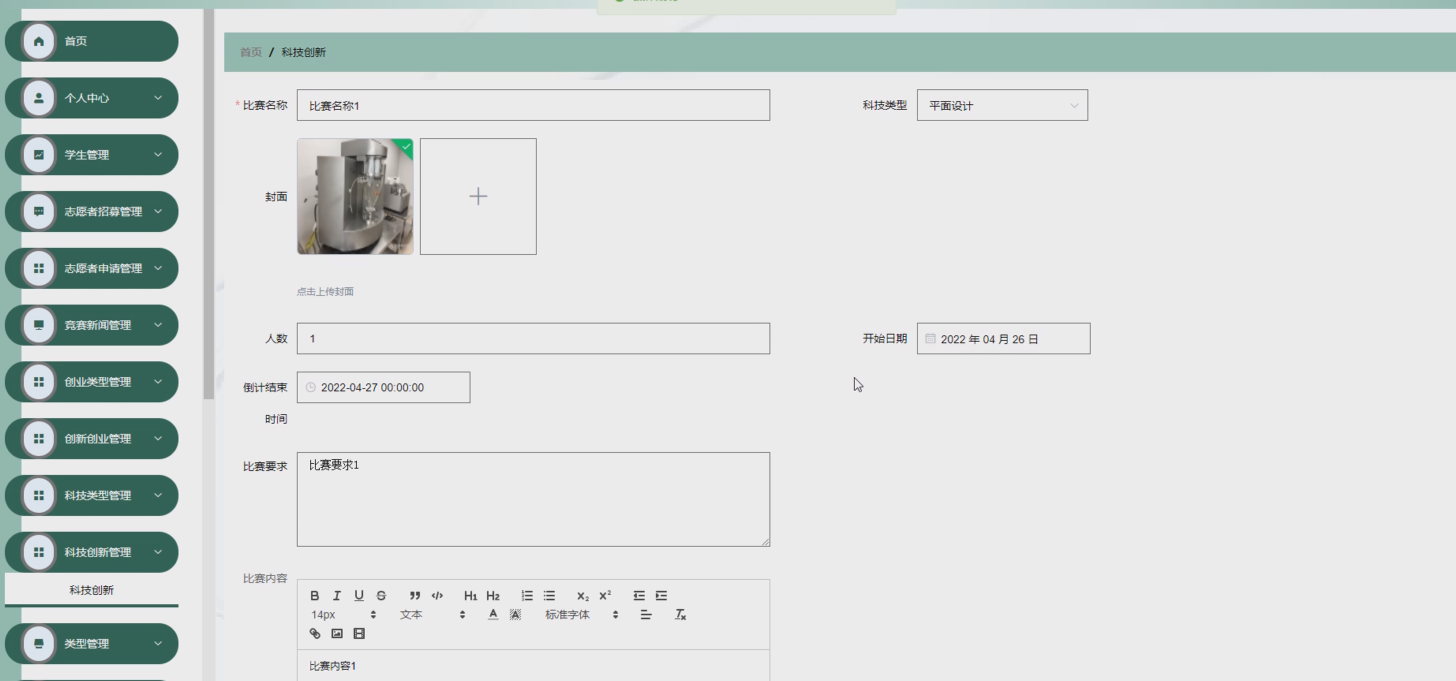Insert a hyperlink in the editor

pos(315,634)
